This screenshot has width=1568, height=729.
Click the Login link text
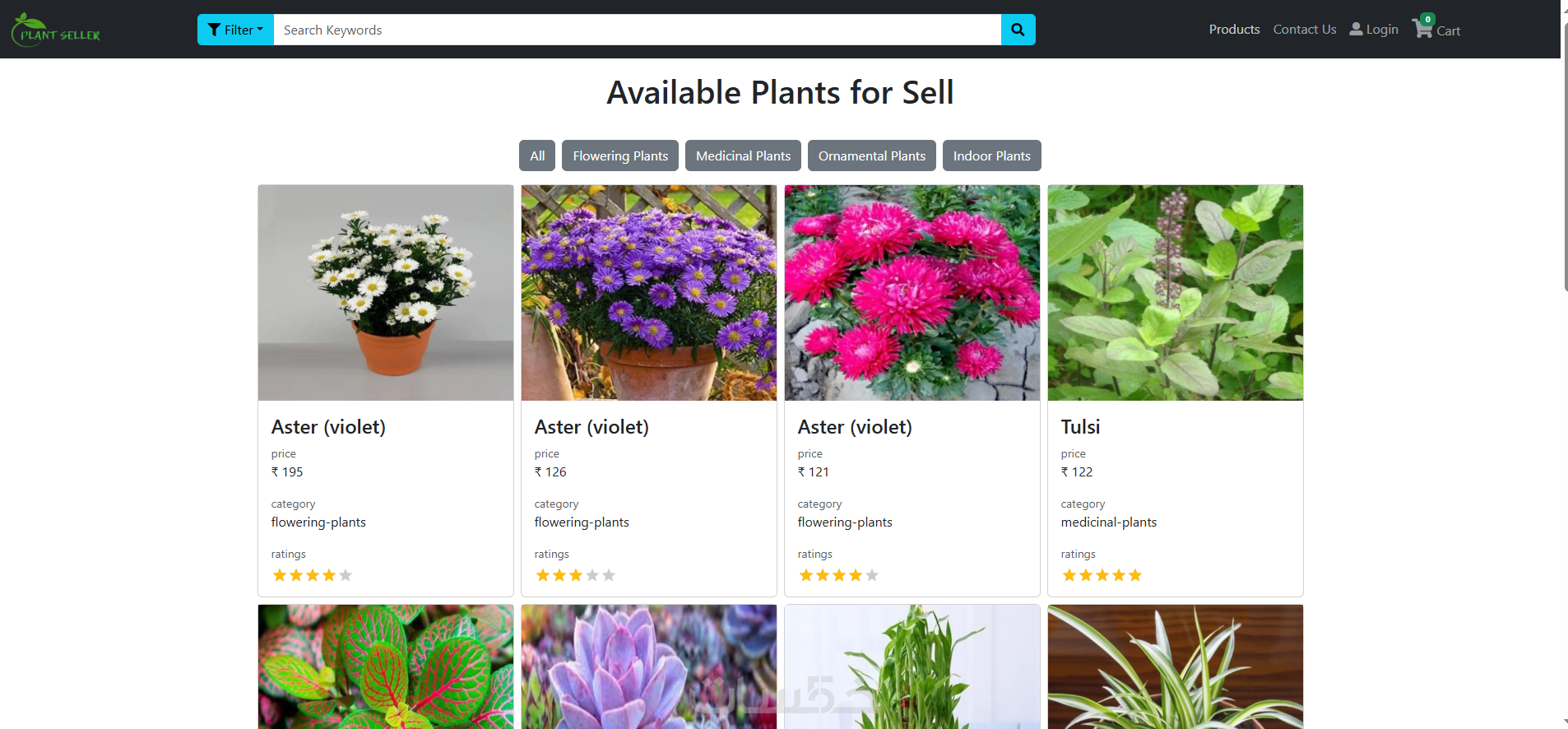pyautogui.click(x=1382, y=30)
